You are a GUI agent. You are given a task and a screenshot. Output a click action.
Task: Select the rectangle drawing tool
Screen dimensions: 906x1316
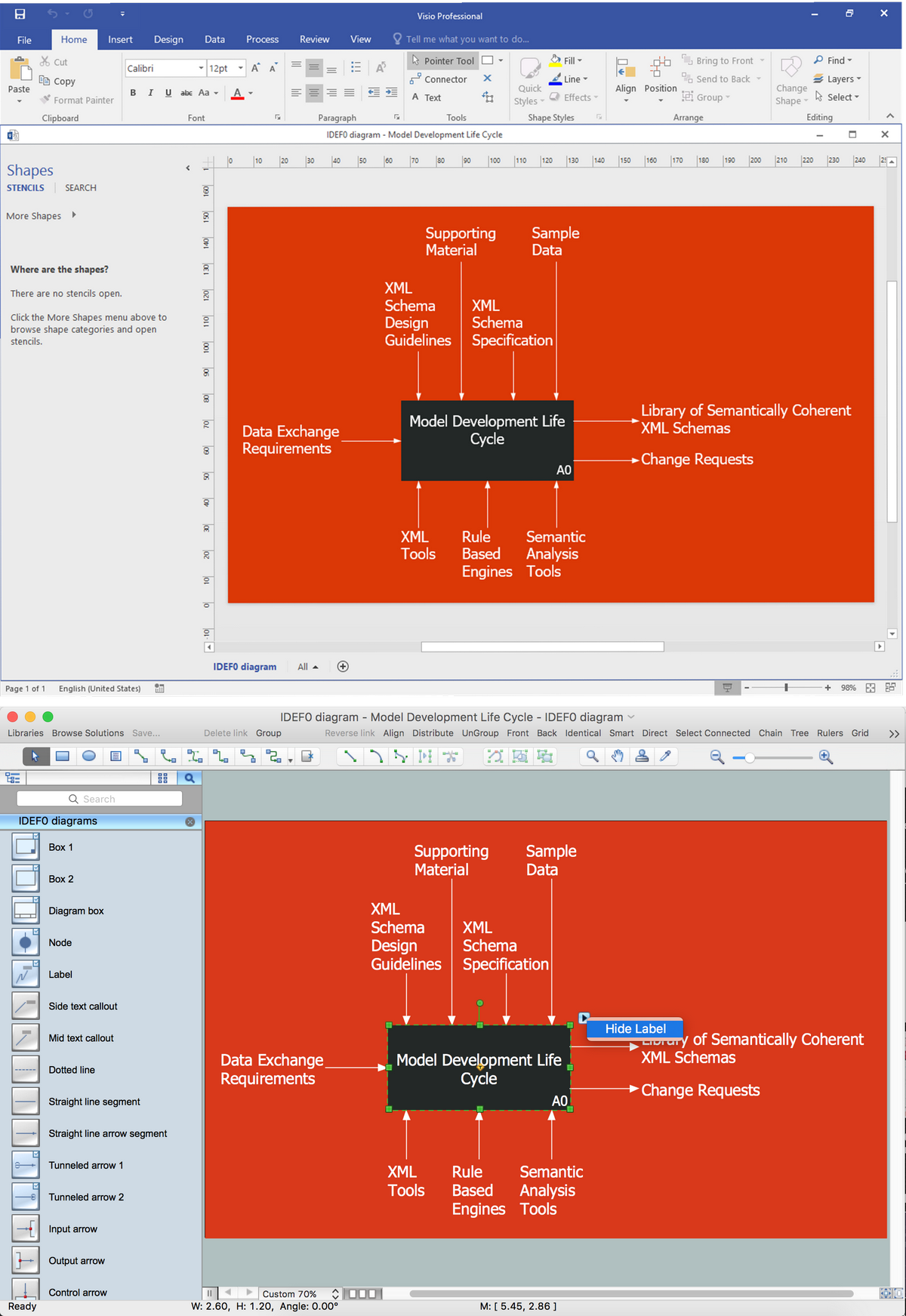click(63, 756)
